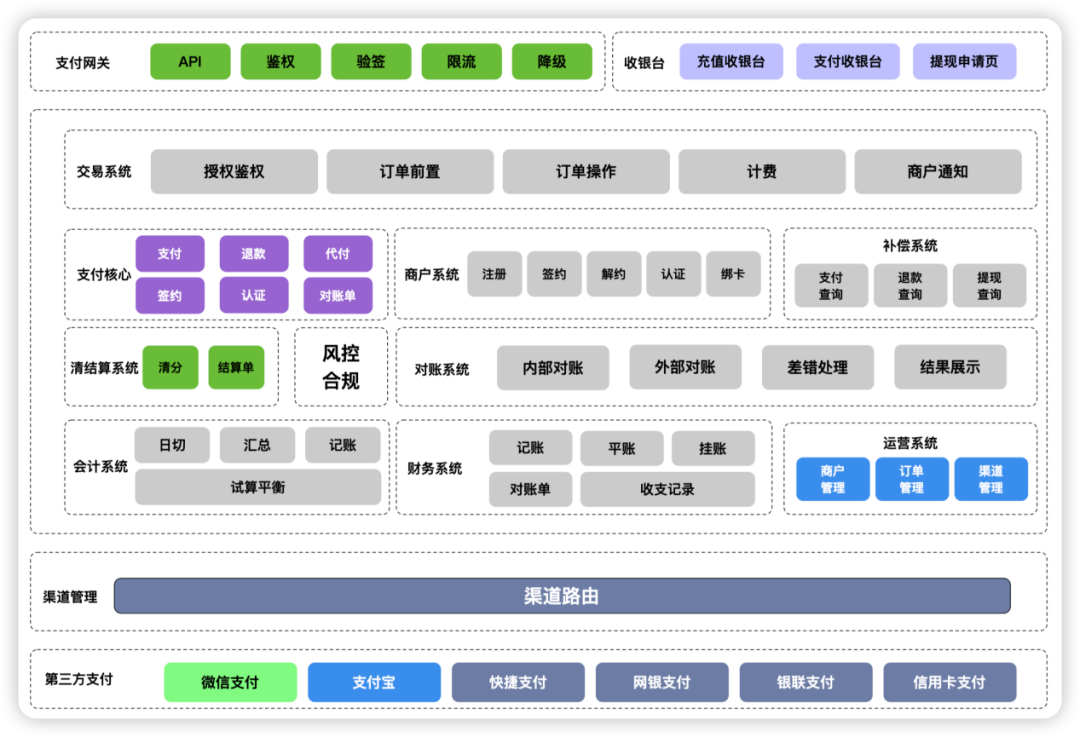The width and height of the screenshot is (1080, 737).
Task: Select the API block in 支付网关
Action: 190,61
